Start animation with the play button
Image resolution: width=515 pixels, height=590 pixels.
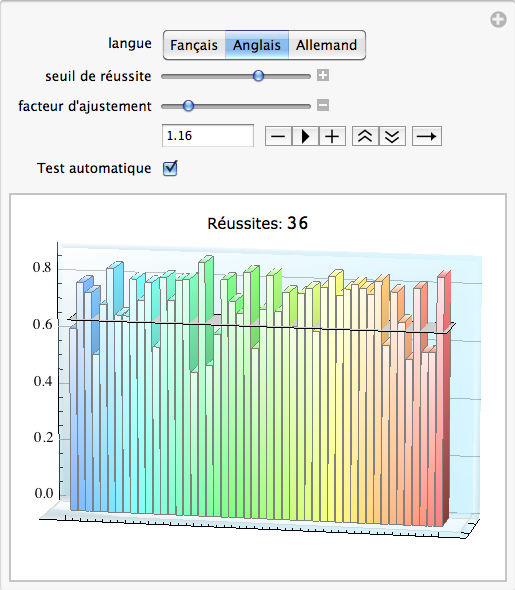pos(305,136)
